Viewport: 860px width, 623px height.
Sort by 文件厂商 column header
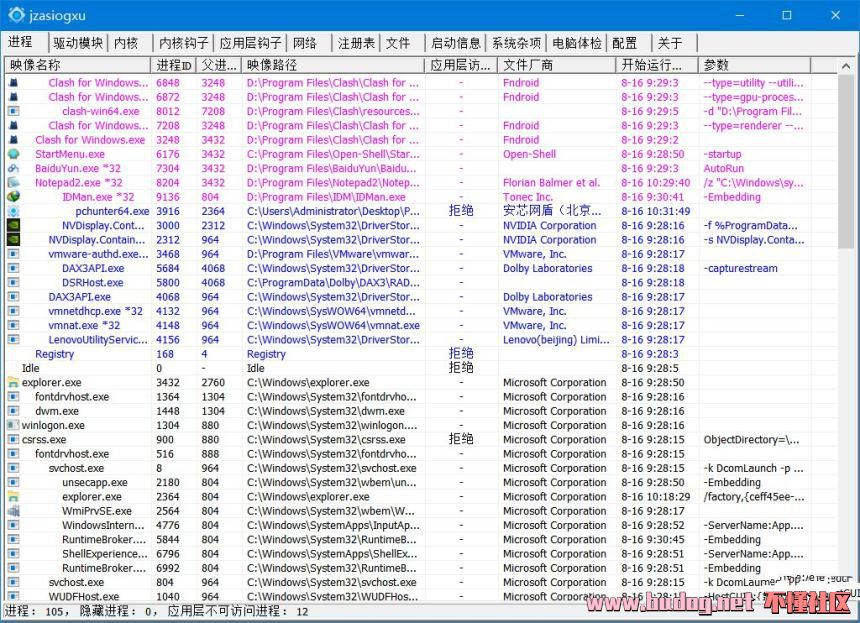(x=556, y=65)
